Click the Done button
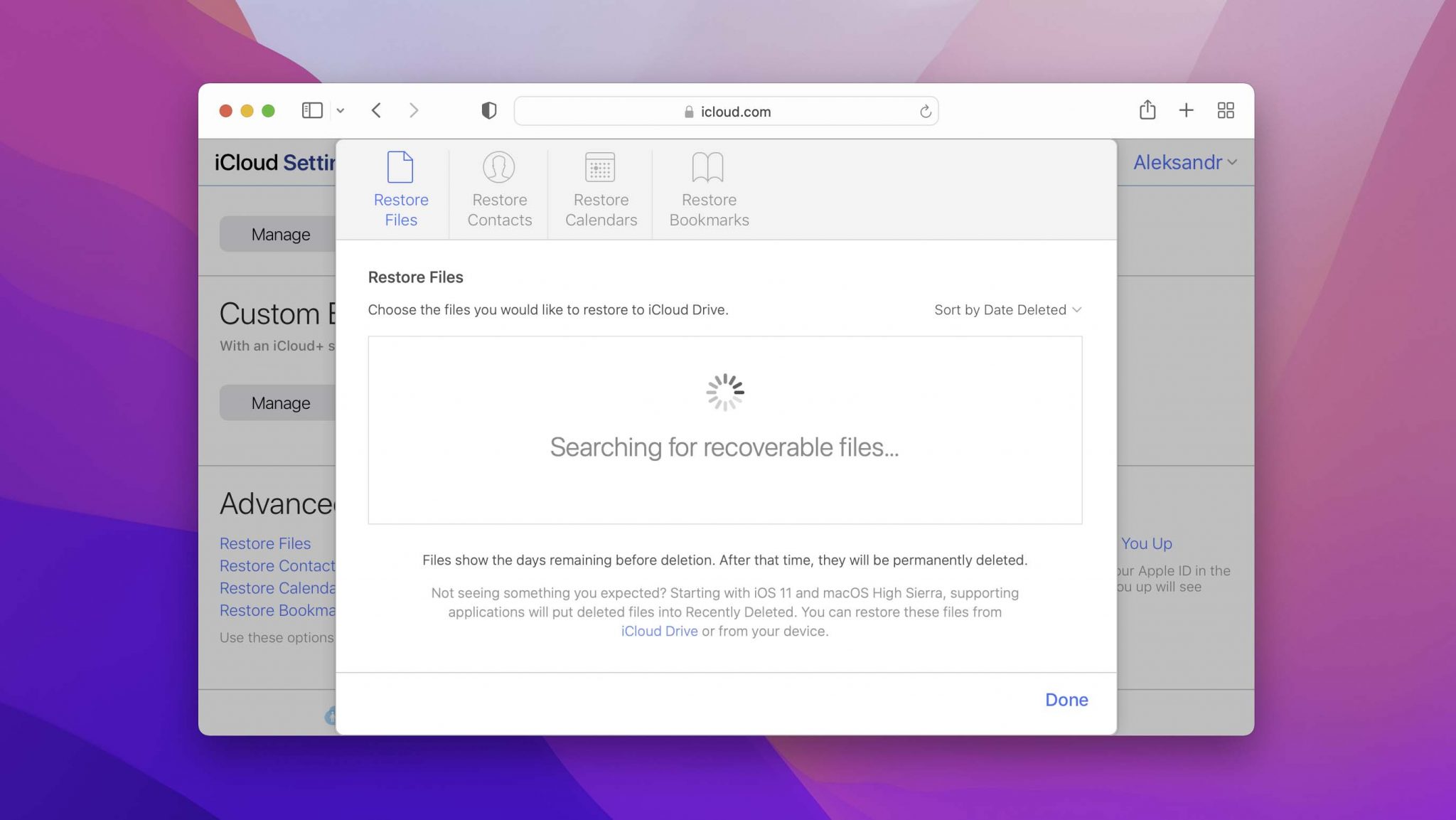Viewport: 1456px width, 820px height. pyautogui.click(x=1066, y=700)
